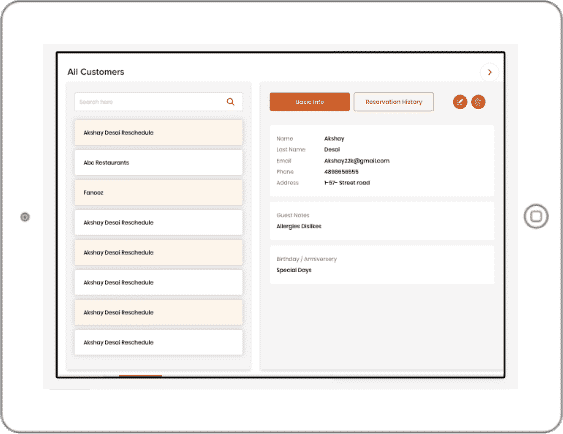Click the magnifier search icon
This screenshot has width=563, height=434.
[x=231, y=102]
